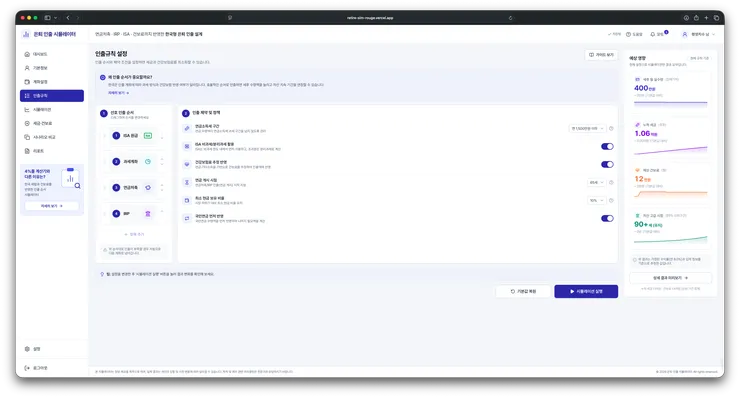Click IRP purple icon in order list
740x398 pixels.
(148, 213)
